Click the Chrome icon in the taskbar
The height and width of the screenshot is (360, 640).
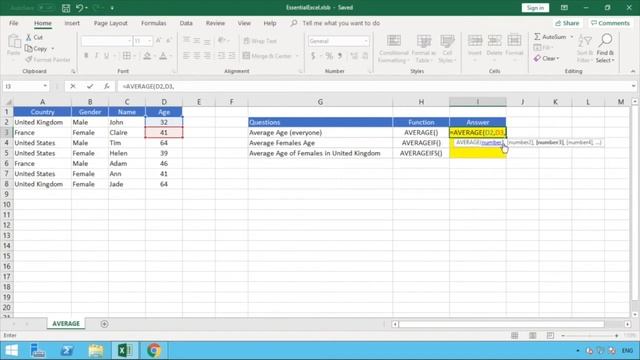(x=154, y=350)
